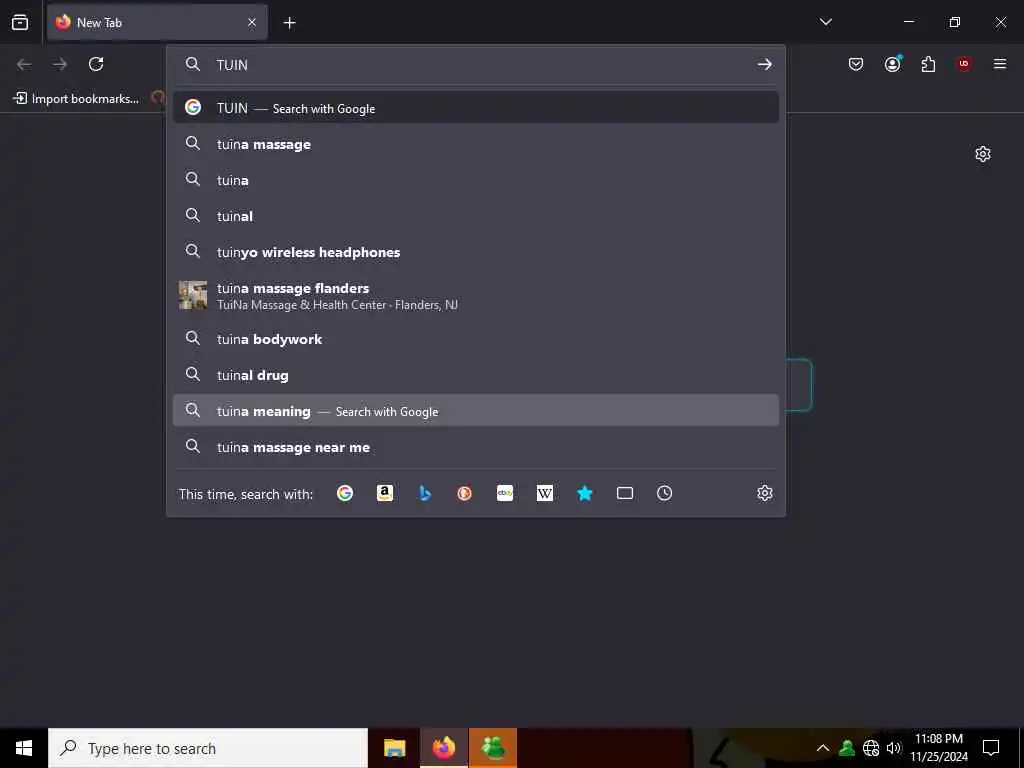Open a new tab with plus button
The height and width of the screenshot is (768, 1024).
coord(289,23)
